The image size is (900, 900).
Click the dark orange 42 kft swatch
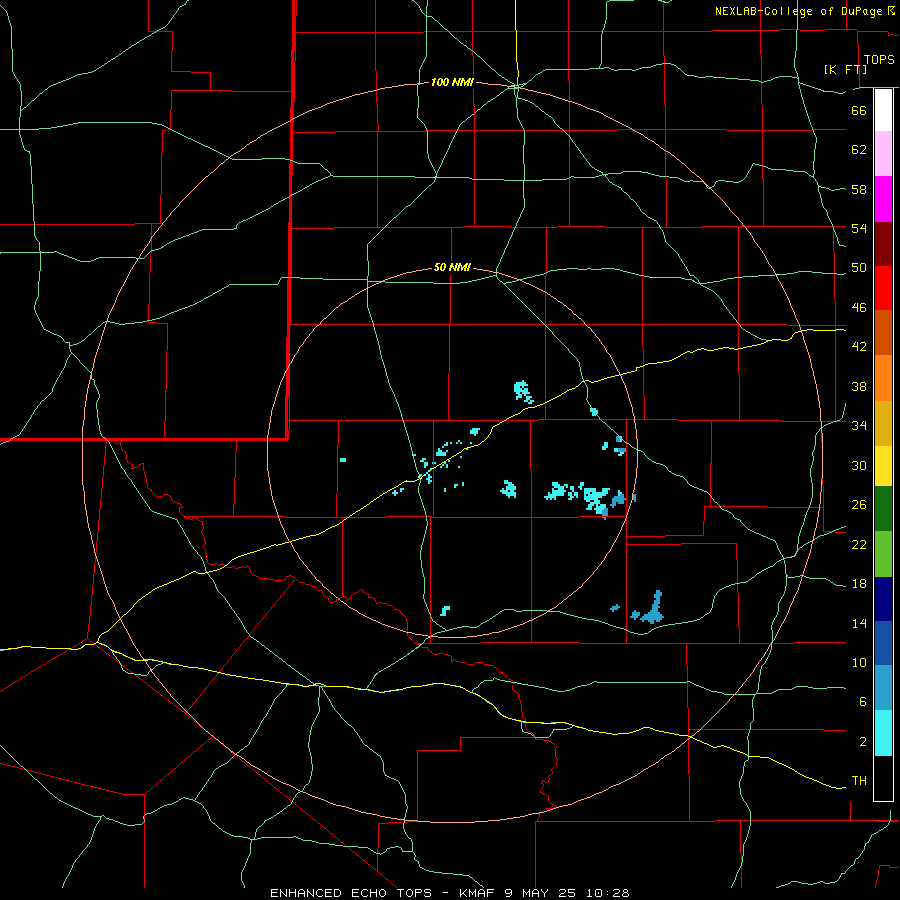pos(883,332)
